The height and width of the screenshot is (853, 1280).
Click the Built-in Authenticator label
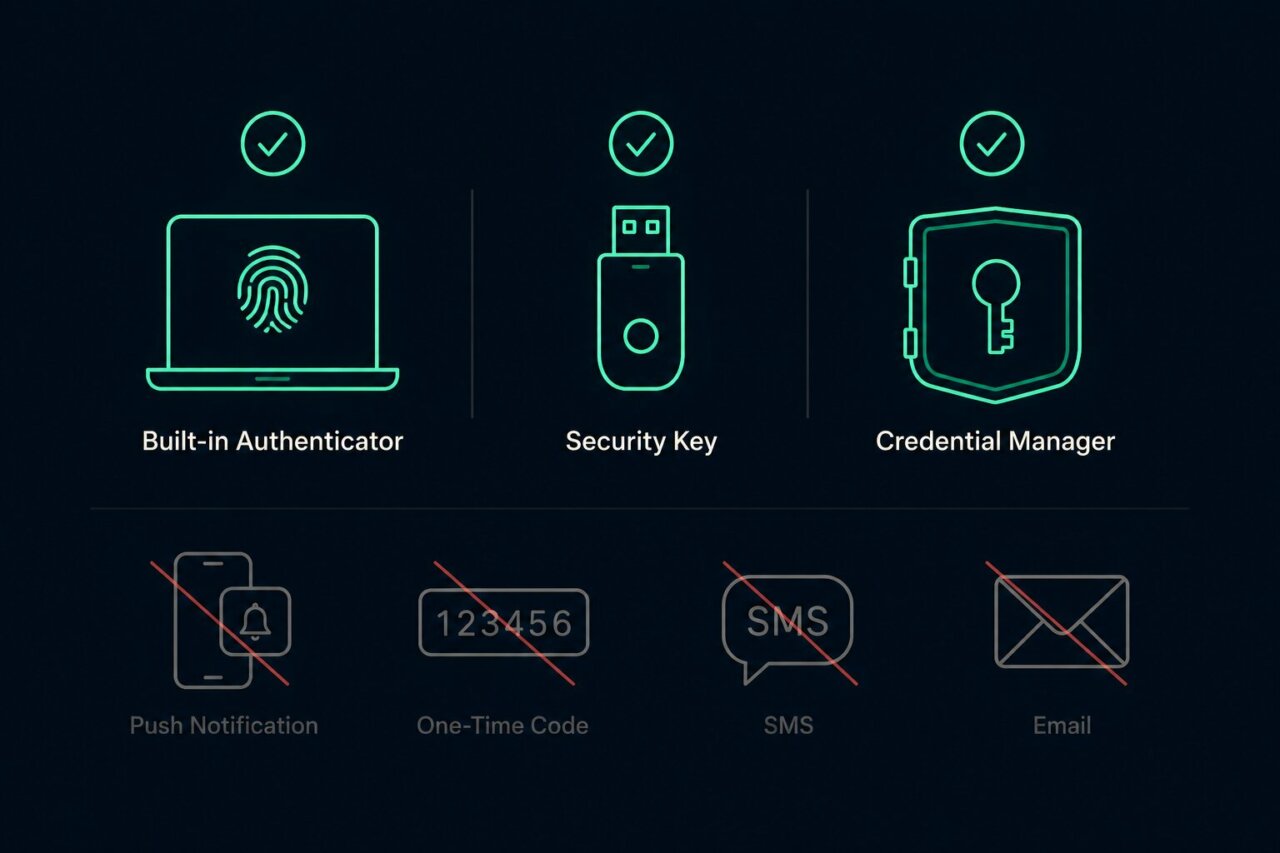(x=273, y=441)
